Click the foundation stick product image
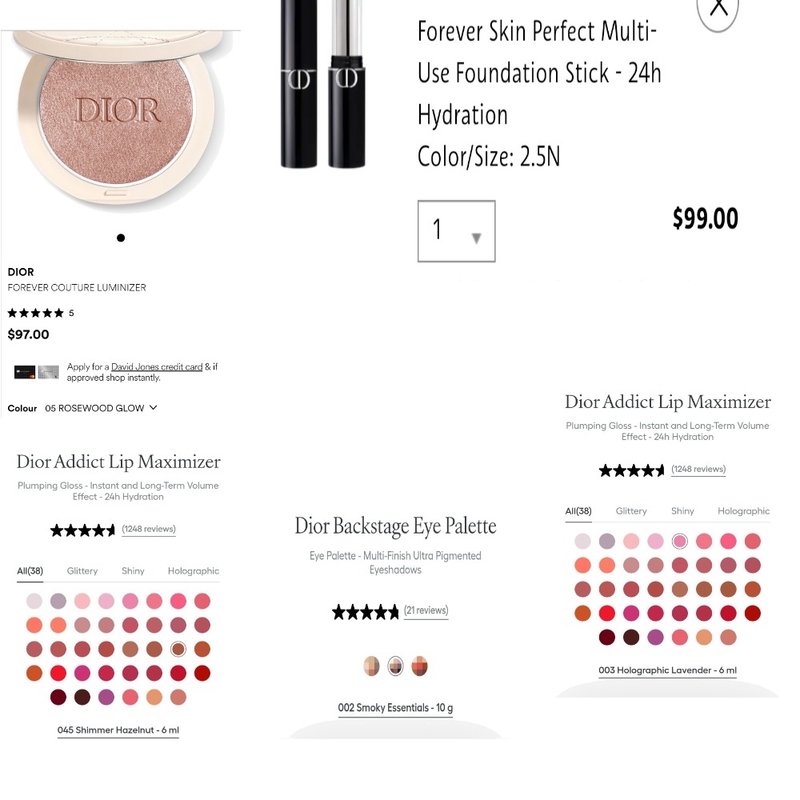Image resolution: width=800 pixels, height=800 pixels. click(x=323, y=84)
